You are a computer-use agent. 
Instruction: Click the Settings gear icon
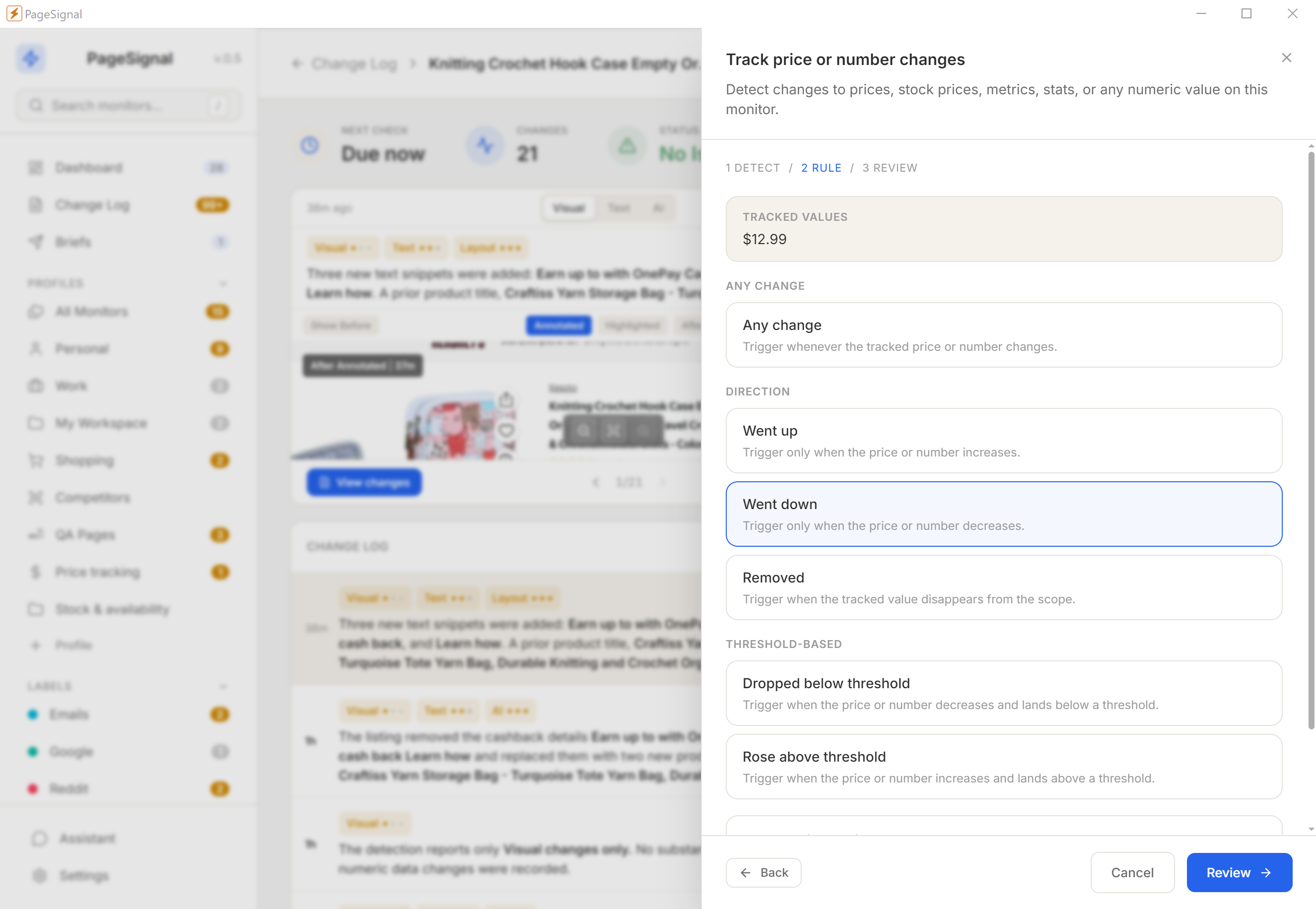39,875
